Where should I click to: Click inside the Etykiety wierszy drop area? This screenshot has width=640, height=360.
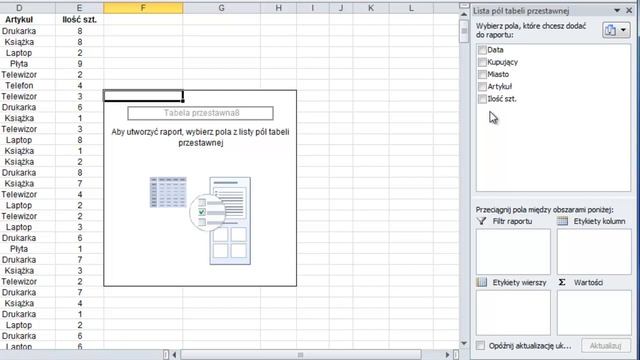point(513,313)
